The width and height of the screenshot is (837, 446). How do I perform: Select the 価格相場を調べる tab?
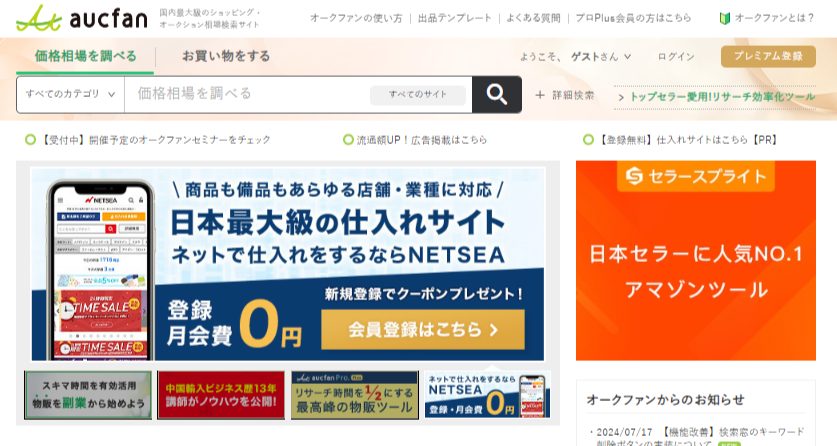click(x=85, y=56)
